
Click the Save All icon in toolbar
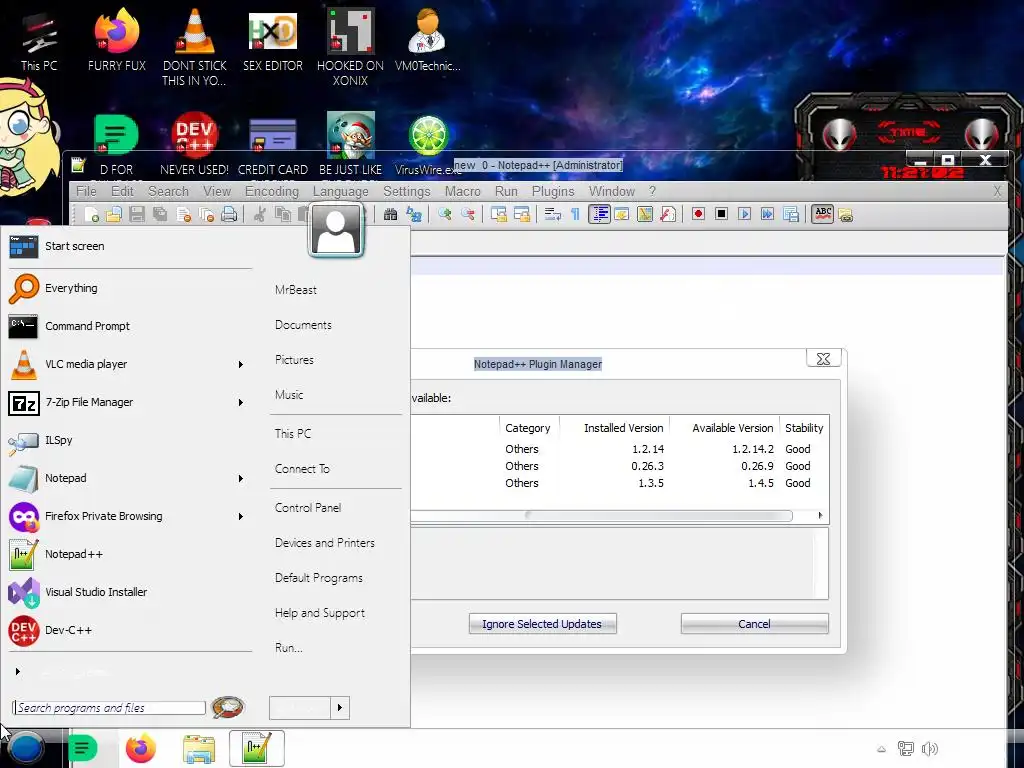[x=160, y=214]
